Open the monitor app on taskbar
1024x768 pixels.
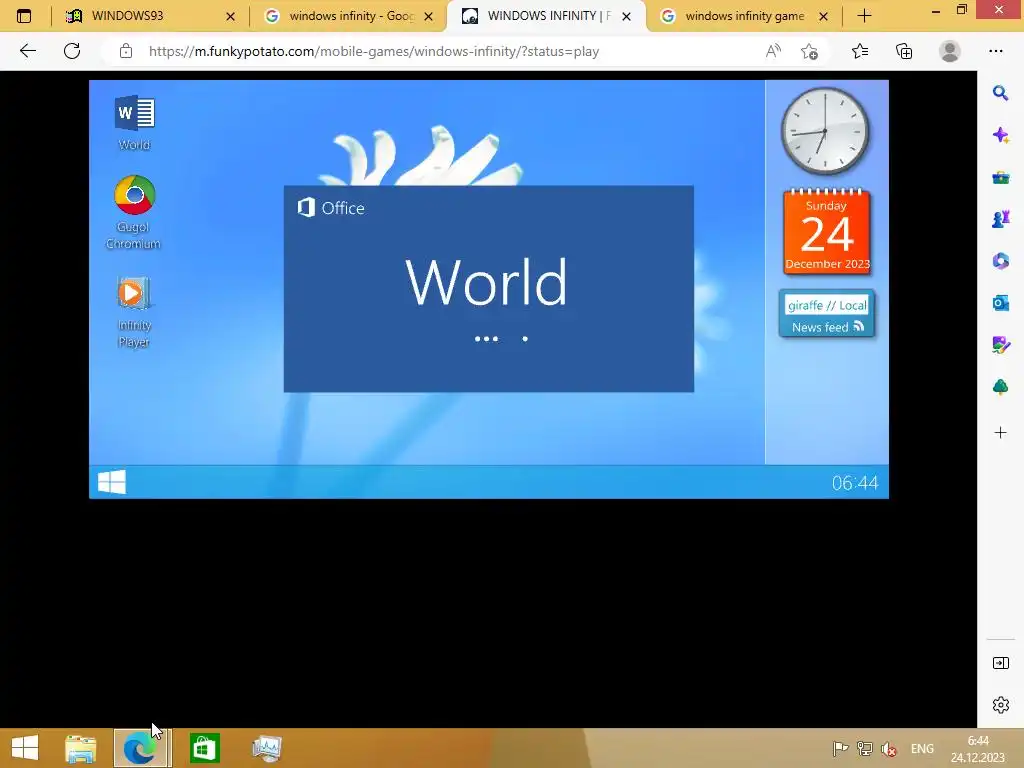pyautogui.click(x=266, y=748)
